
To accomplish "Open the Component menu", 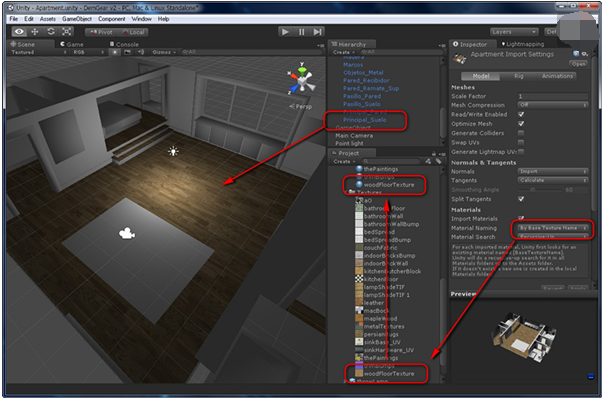I will pyautogui.click(x=111, y=19).
